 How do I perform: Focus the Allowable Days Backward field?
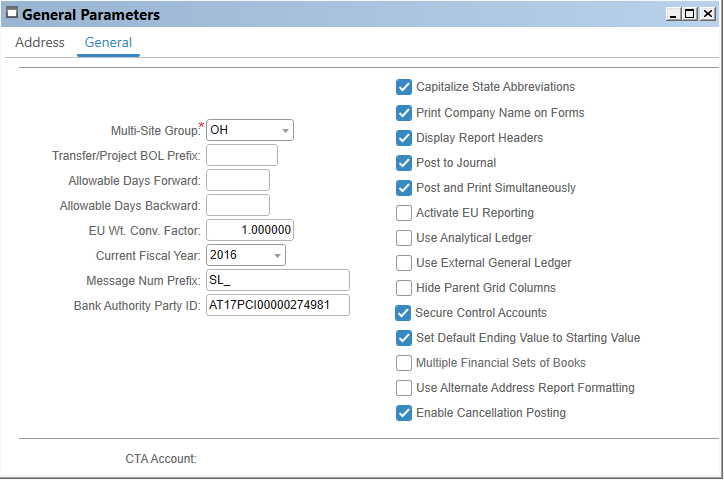237,205
